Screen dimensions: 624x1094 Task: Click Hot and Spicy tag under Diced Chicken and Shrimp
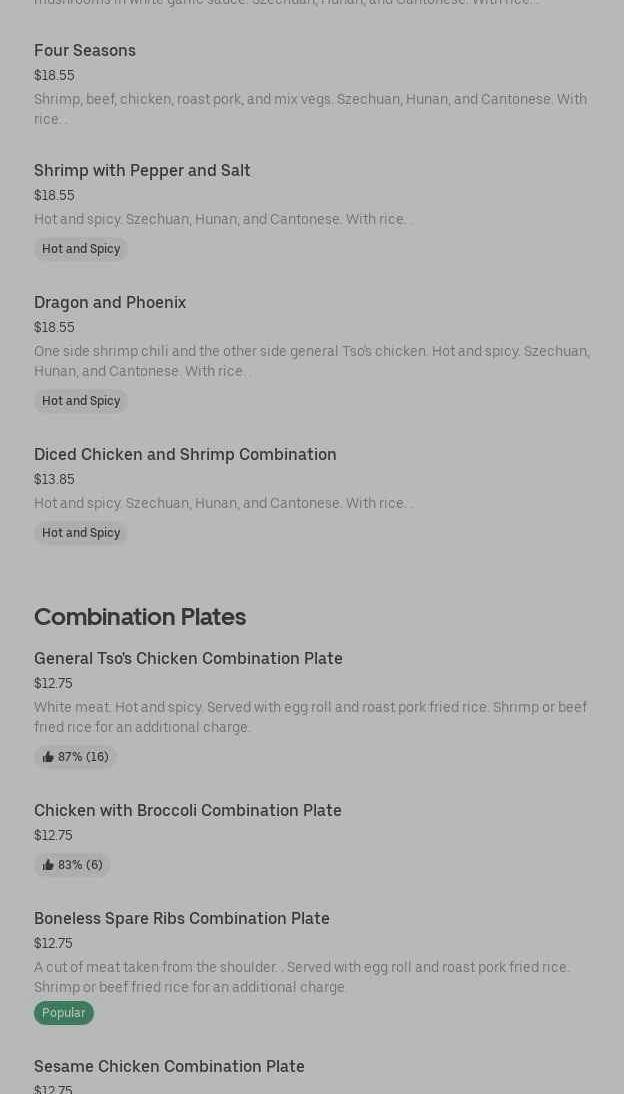[81, 533]
